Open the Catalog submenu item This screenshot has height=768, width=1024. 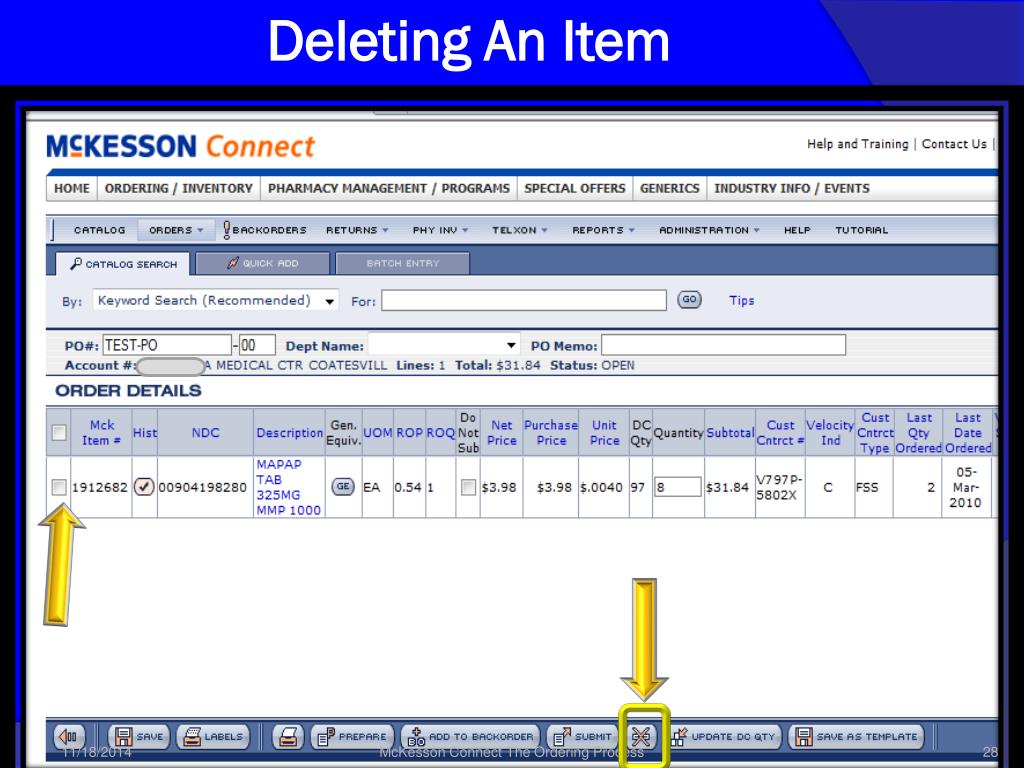pos(99,230)
